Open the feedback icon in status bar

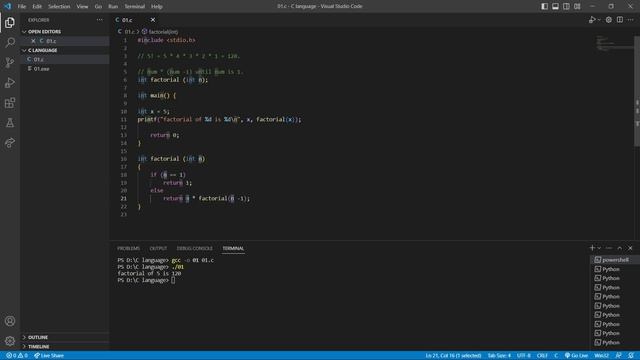(x=619, y=356)
